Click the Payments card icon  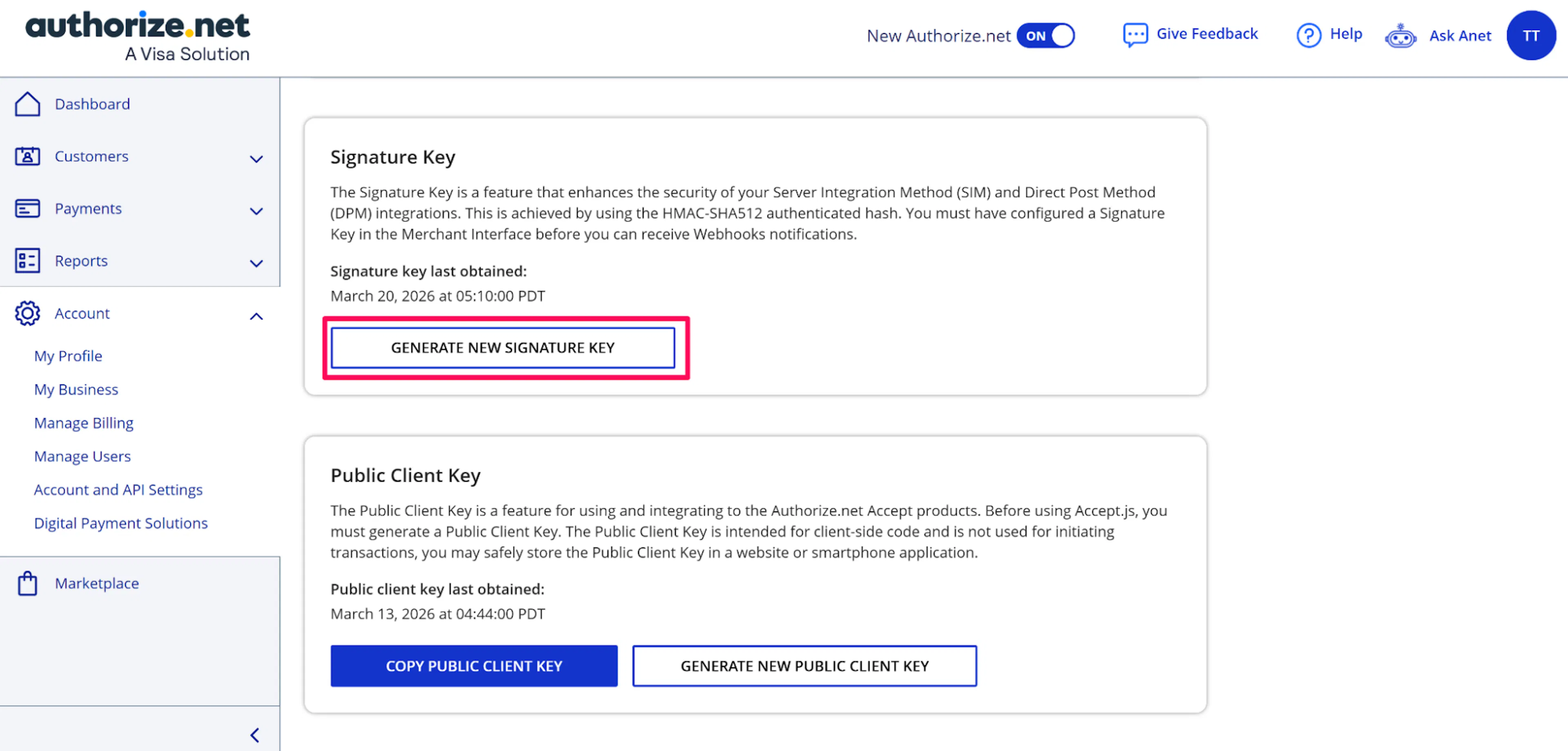pos(27,209)
